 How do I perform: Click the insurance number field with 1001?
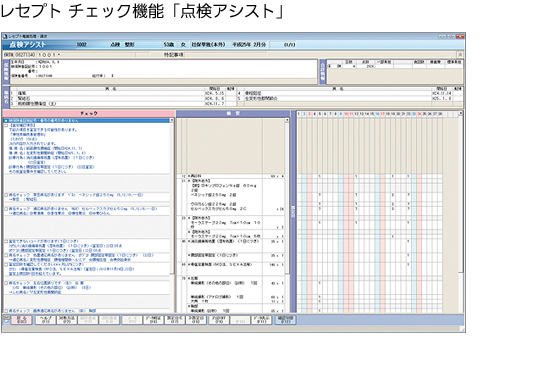[49, 55]
